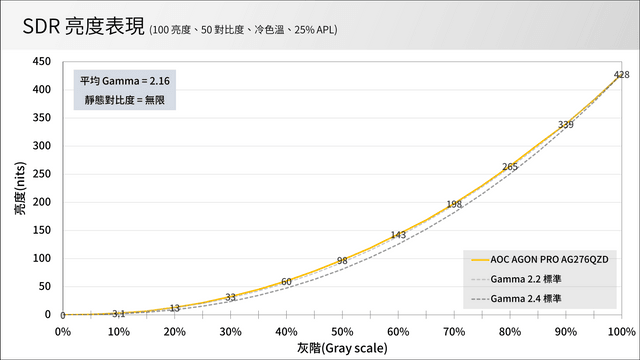Click the data label '339'
The image size is (640, 360).
(566, 124)
